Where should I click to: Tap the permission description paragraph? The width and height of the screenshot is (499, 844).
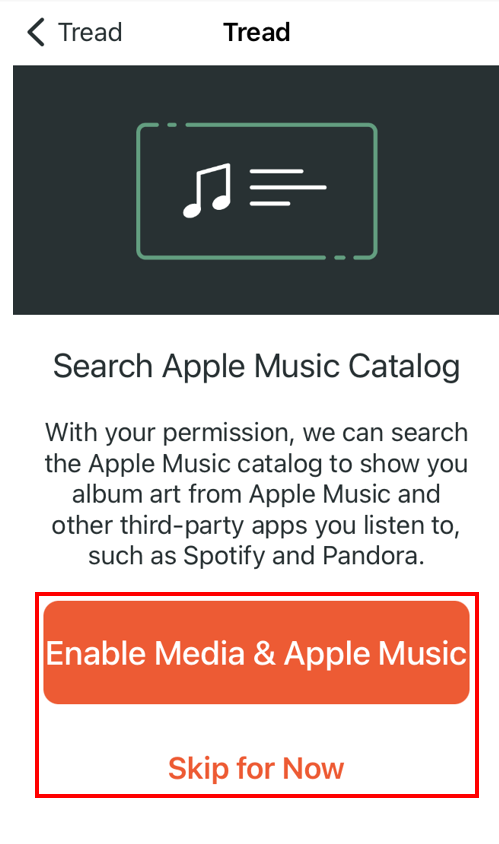point(256,494)
